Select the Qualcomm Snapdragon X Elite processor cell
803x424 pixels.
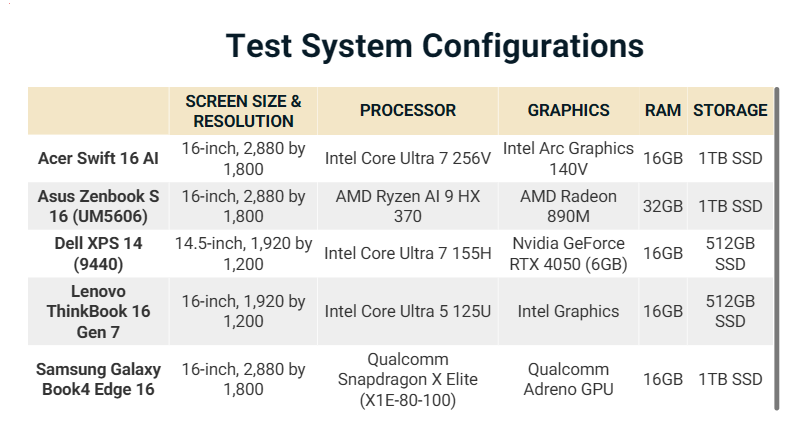408,379
